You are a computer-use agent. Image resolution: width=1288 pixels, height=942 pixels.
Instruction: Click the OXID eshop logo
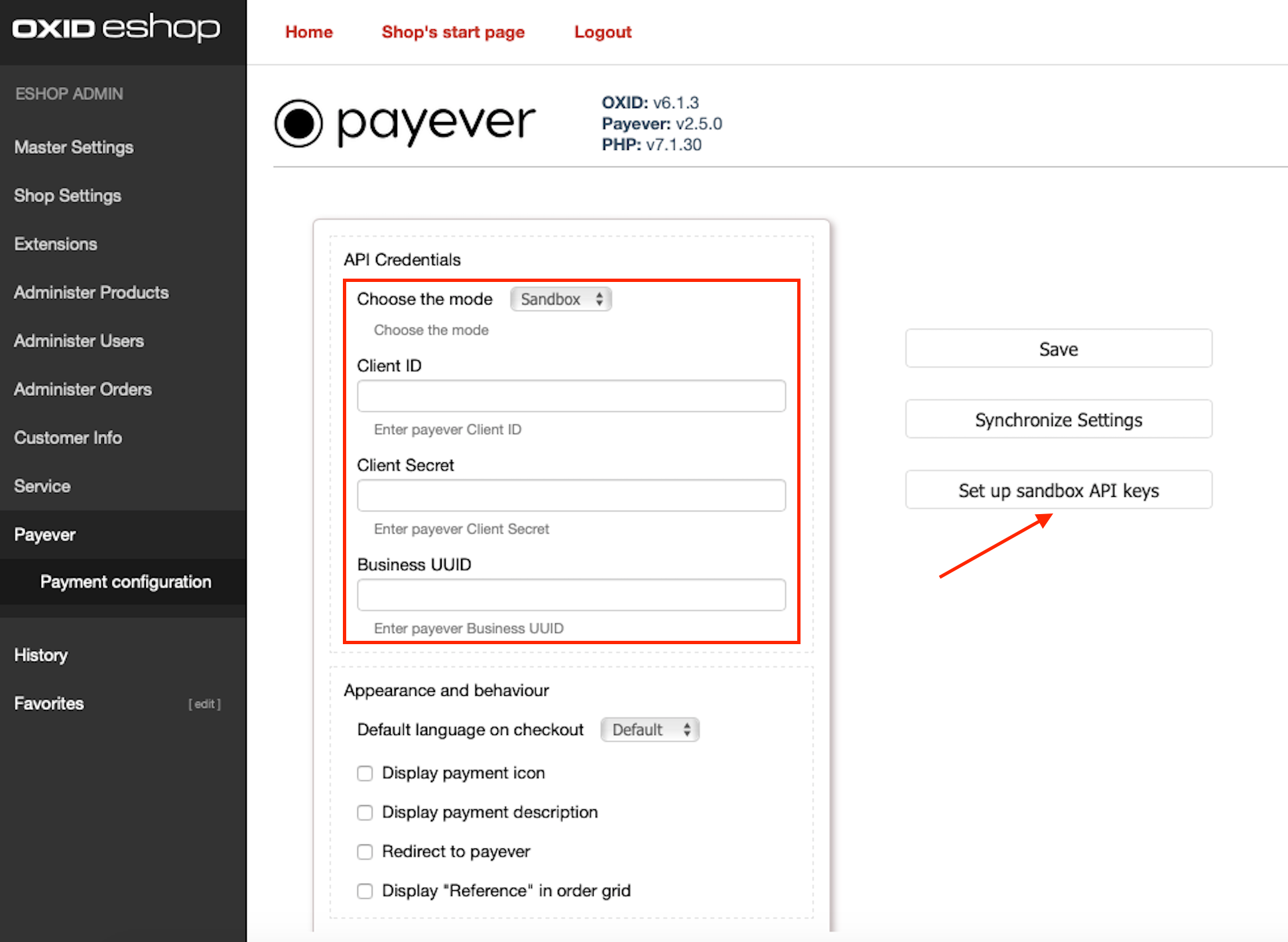click(116, 28)
